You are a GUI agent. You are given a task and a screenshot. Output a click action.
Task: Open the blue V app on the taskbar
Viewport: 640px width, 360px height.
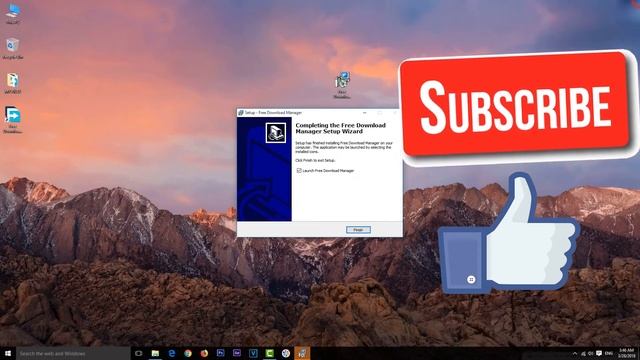(253, 353)
